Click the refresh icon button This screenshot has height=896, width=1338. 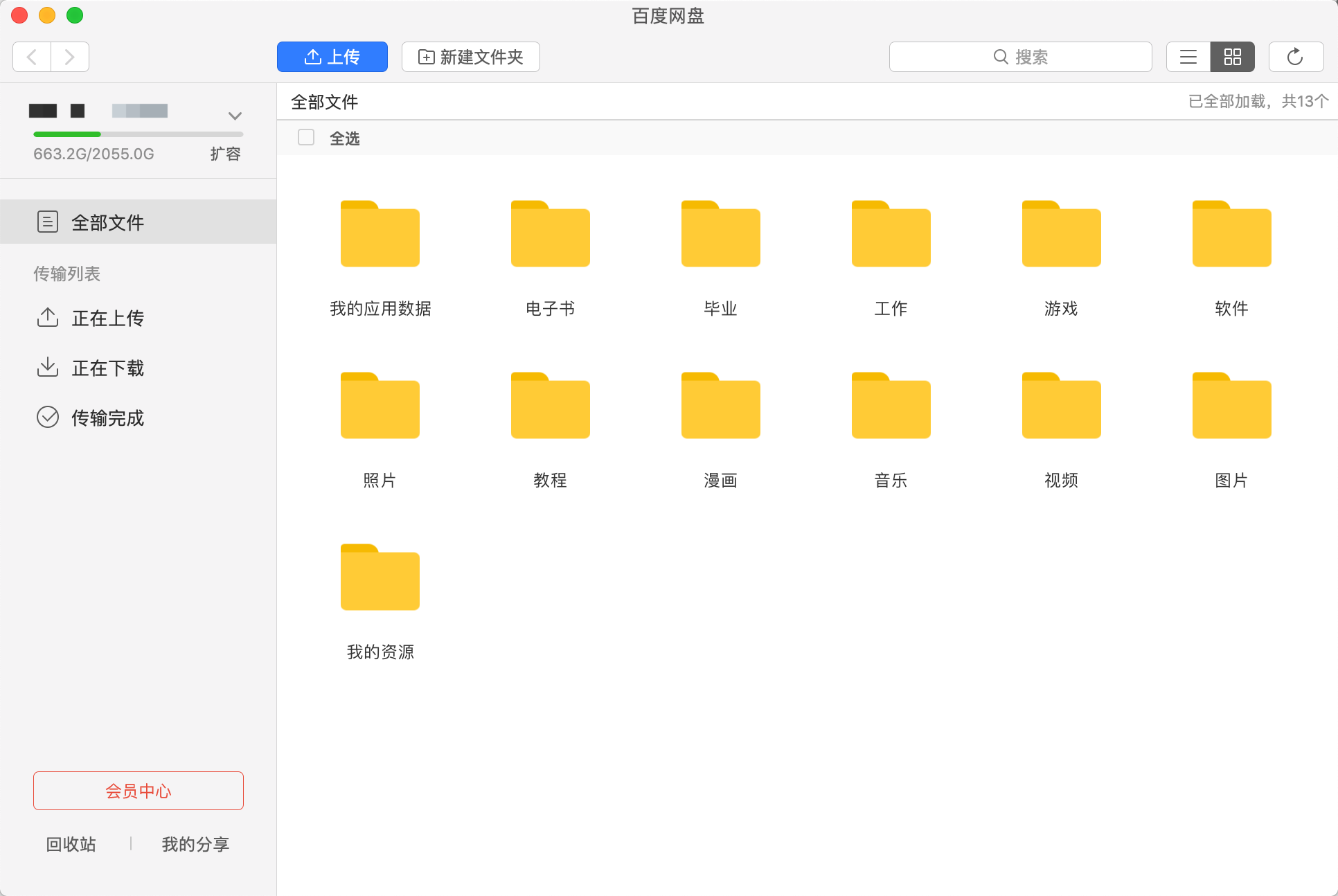(x=1295, y=57)
